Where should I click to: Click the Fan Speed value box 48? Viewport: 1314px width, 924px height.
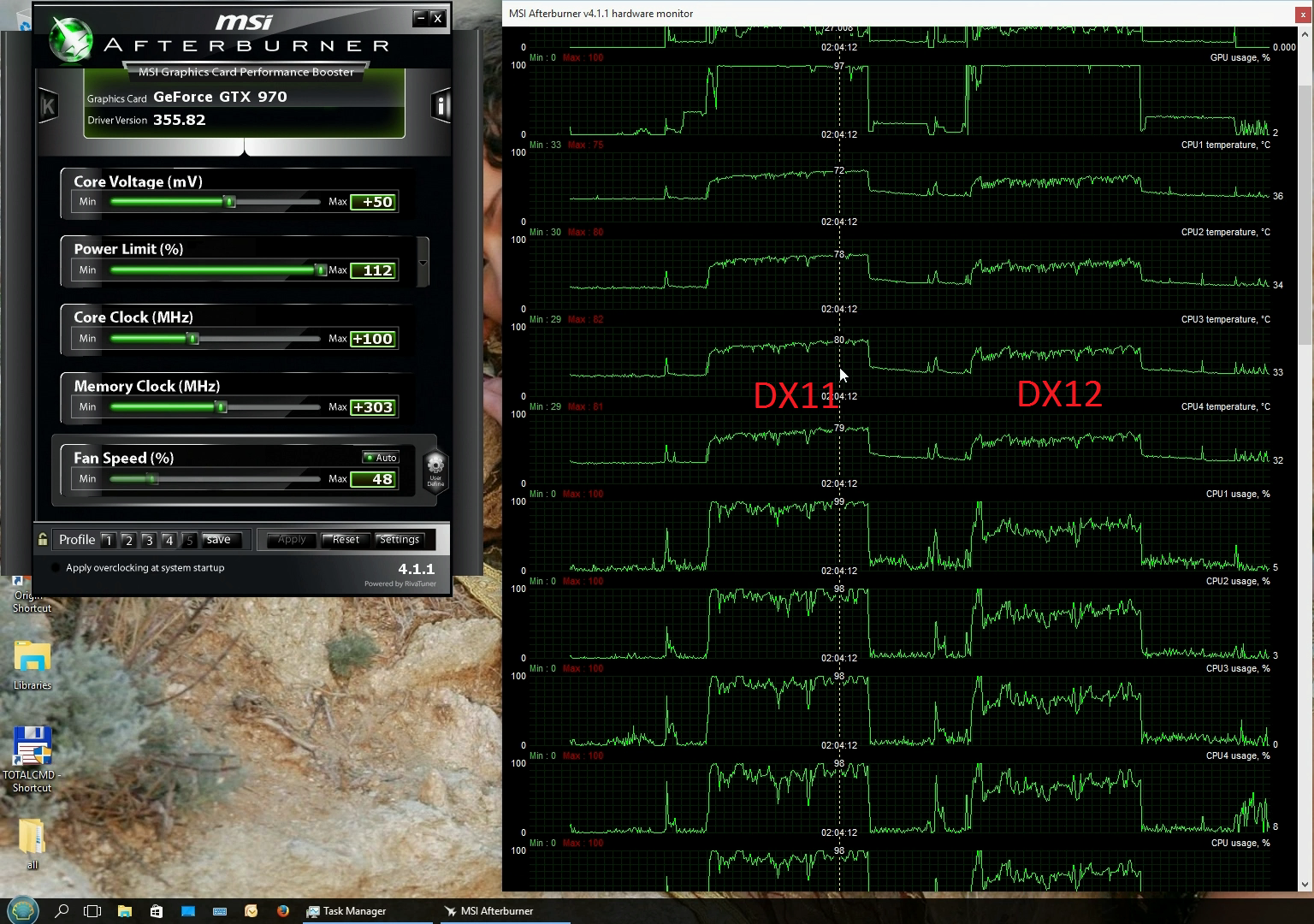point(374,479)
